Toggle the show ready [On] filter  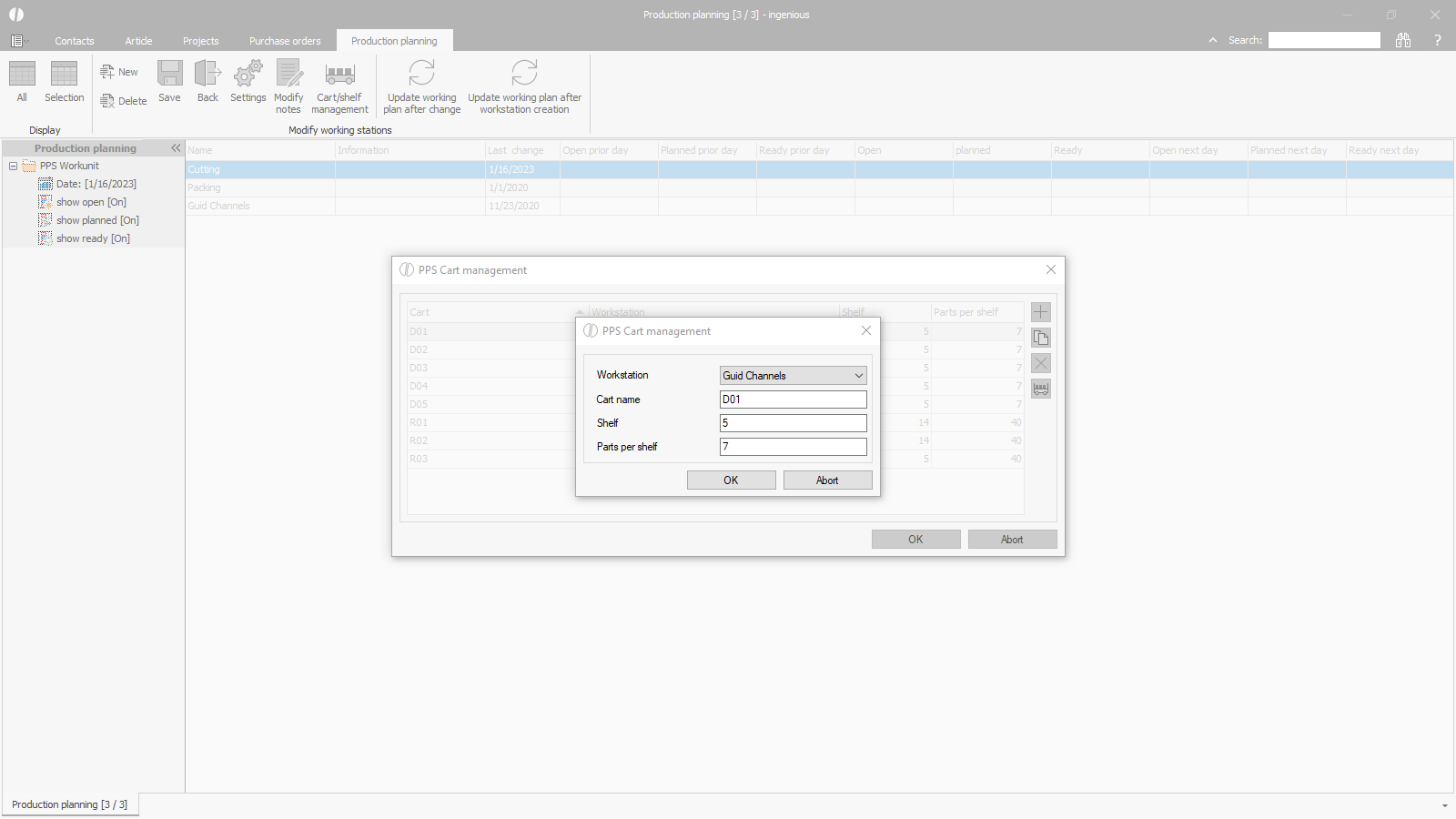click(x=93, y=238)
